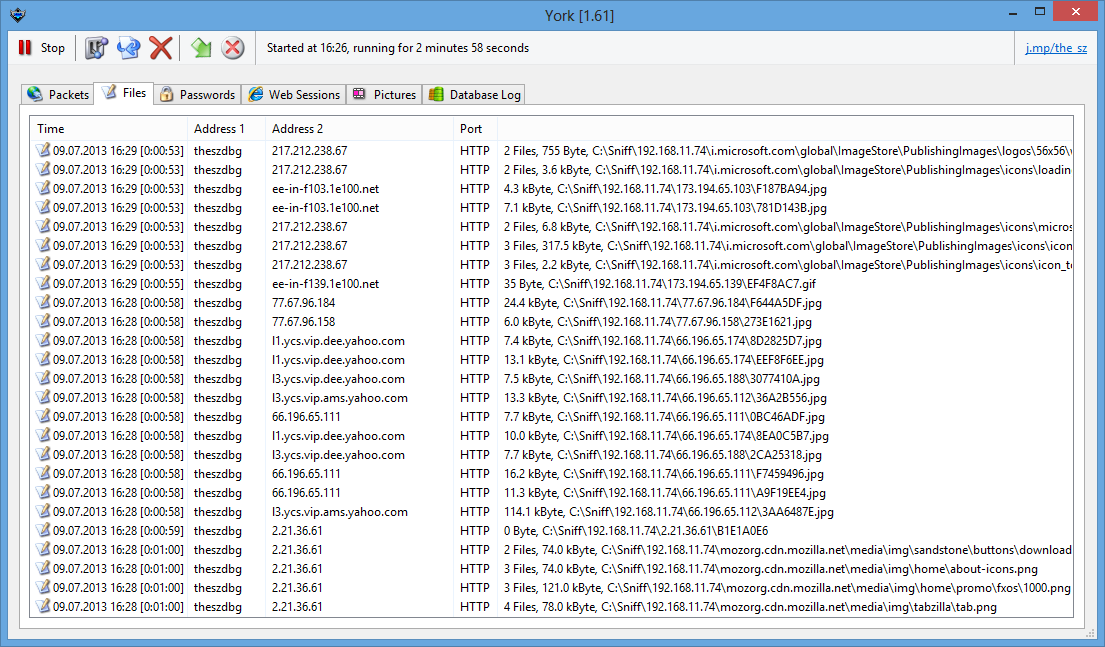Click file icon of the A9F19EE4.jpg row

44,493
